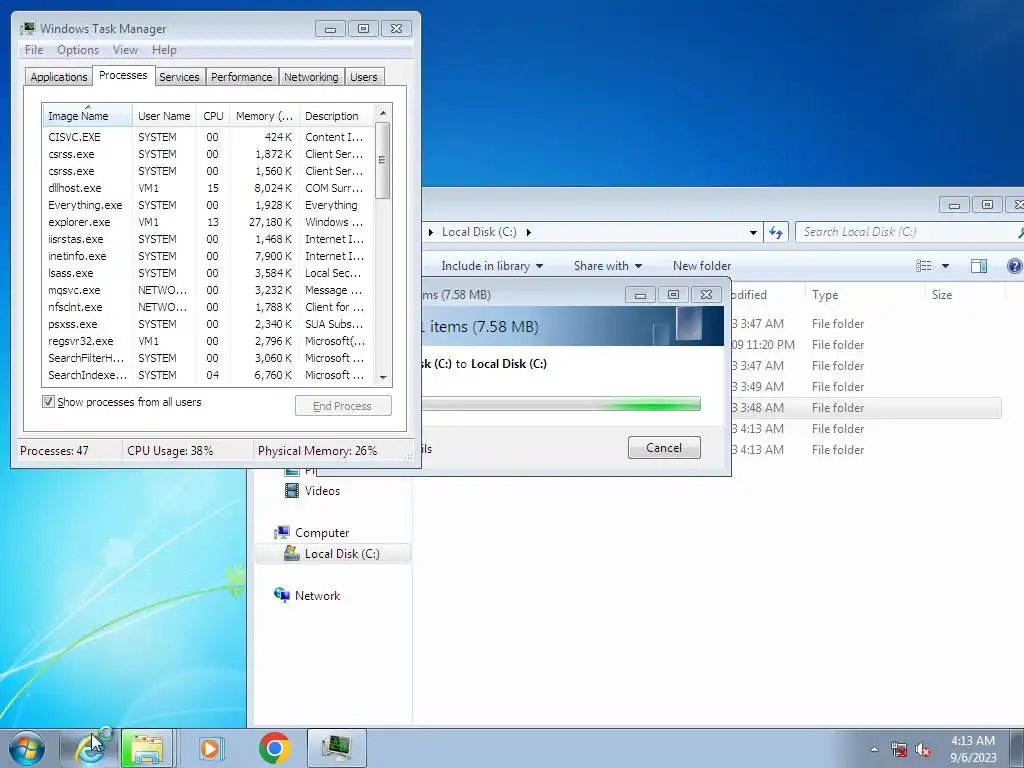Launch Google Chrome from the taskbar
This screenshot has height=768, width=1024.
pos(274,748)
